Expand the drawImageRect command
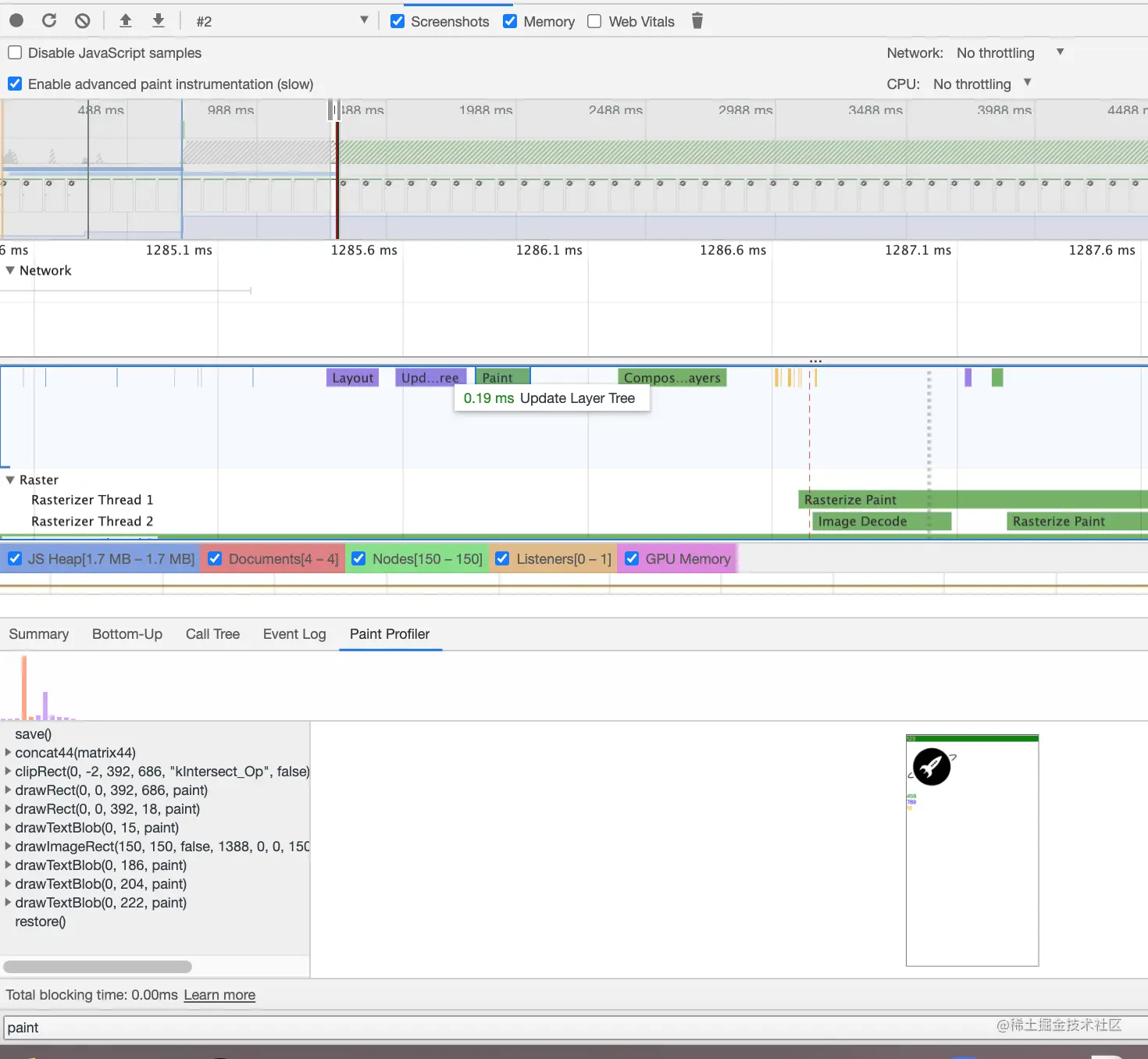The image size is (1148, 1059). [x=8, y=847]
